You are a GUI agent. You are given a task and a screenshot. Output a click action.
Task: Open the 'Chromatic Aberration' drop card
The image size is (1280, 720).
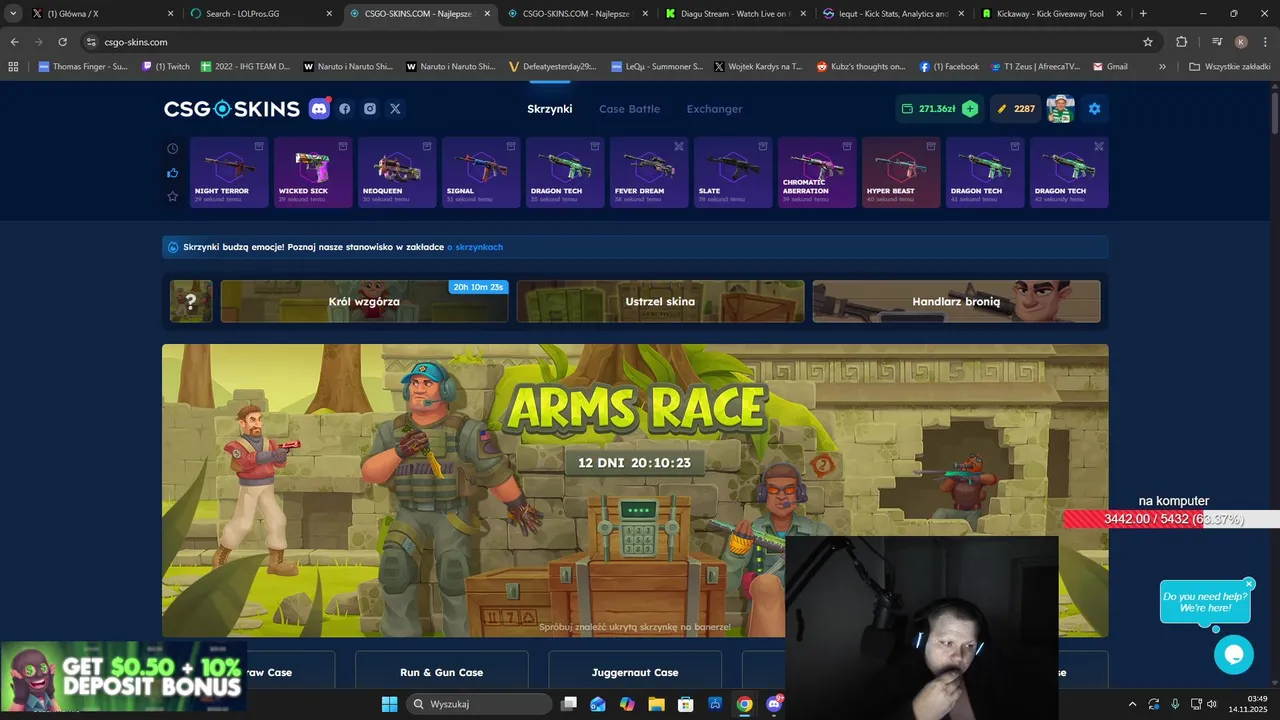coord(817,173)
